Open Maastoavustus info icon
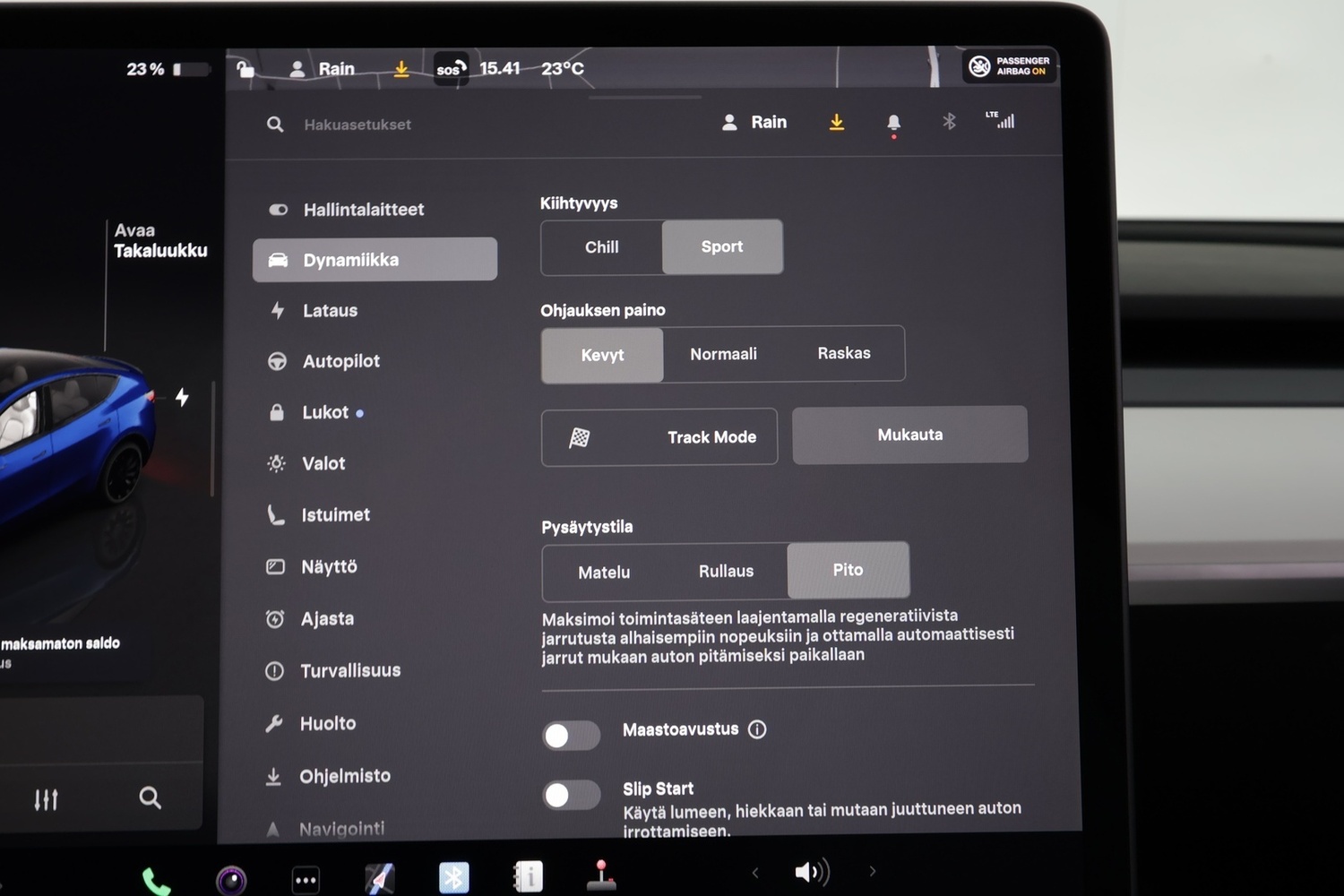 point(757,729)
